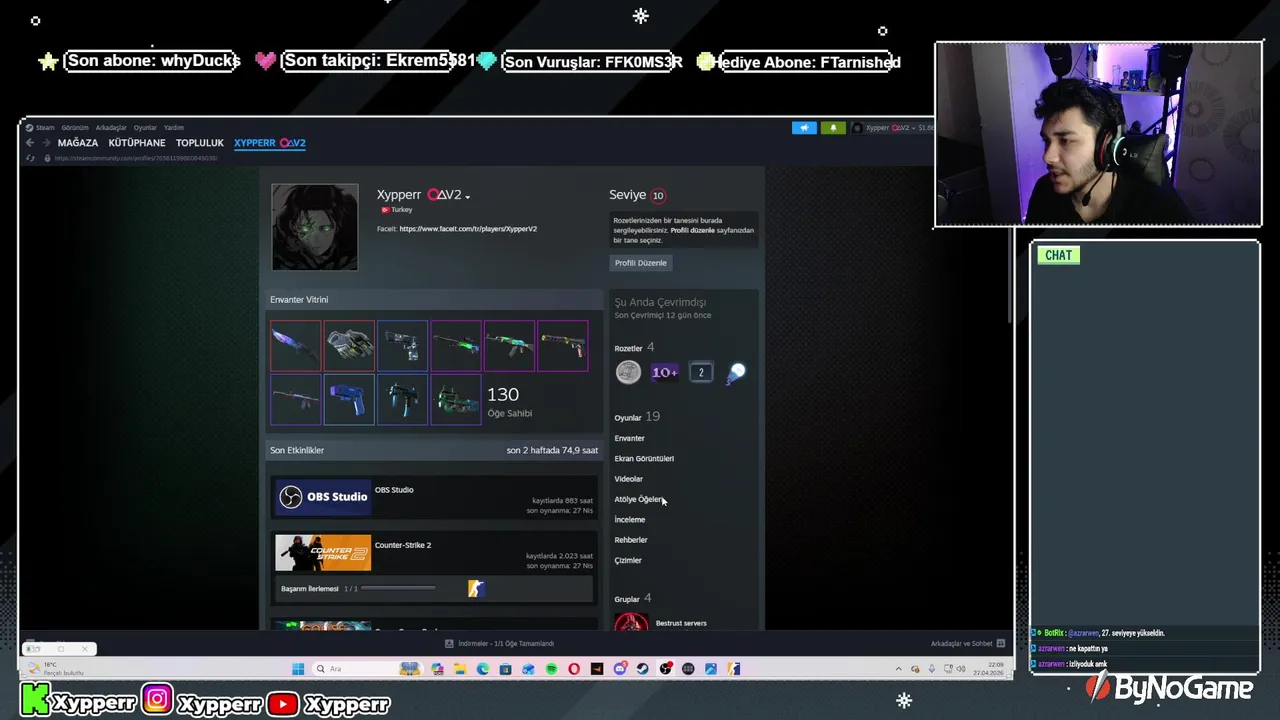Viewport: 1280px width, 720px height.
Task: Open the Gruplar 4 link
Action: (x=633, y=598)
